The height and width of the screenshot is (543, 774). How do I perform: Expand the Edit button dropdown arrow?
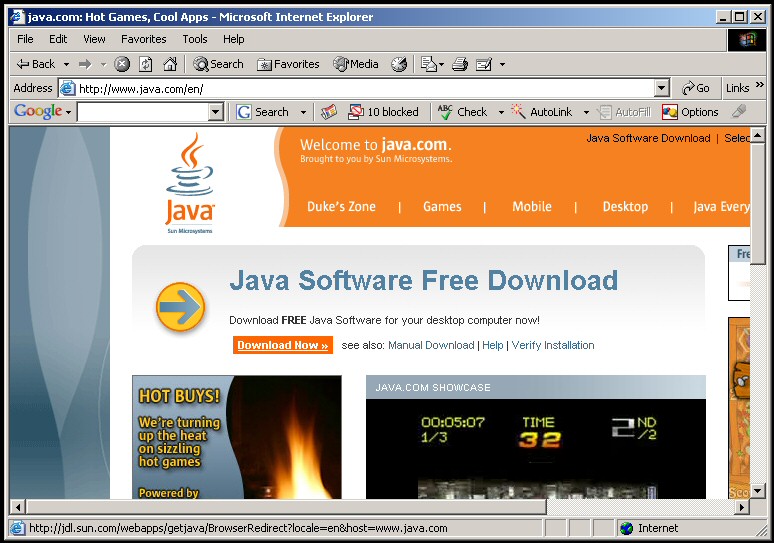pyautogui.click(x=502, y=65)
